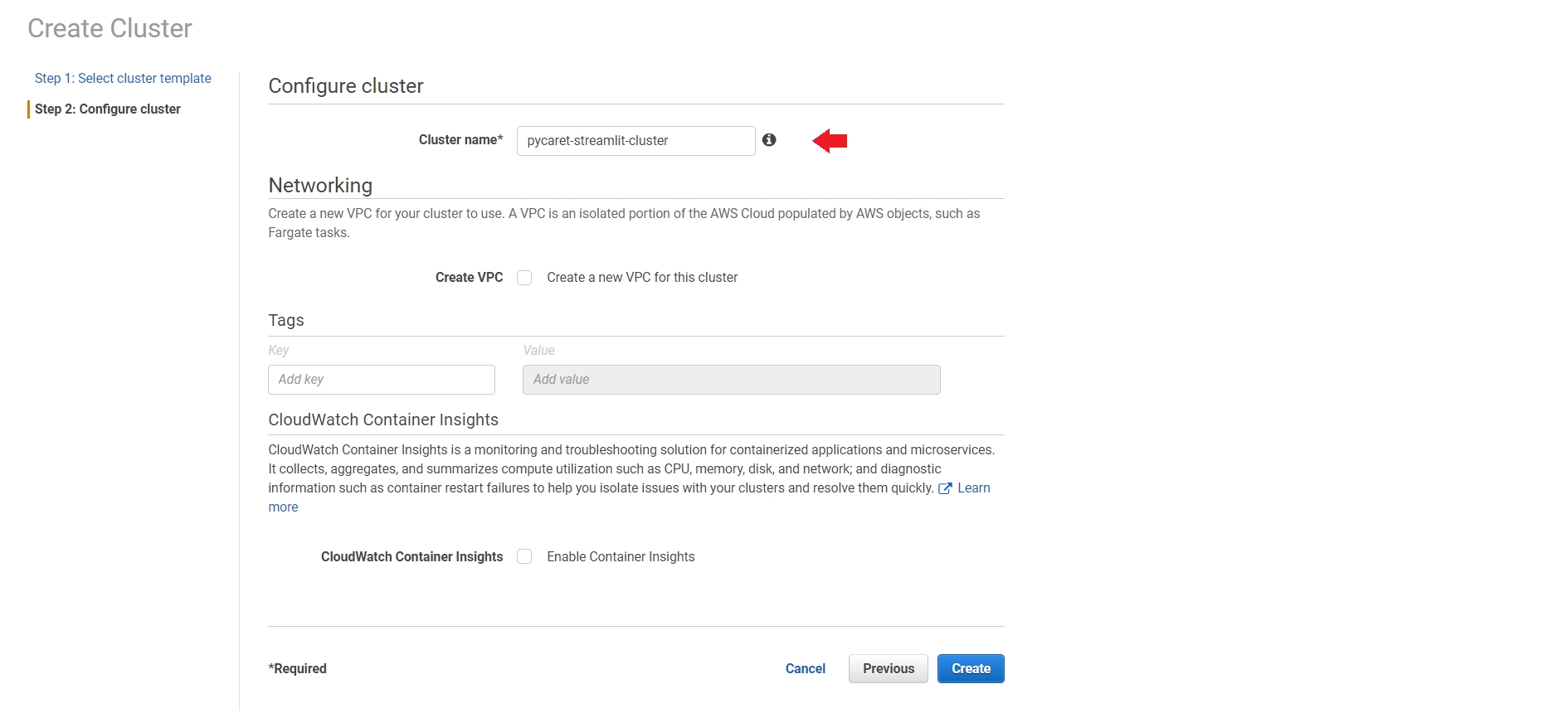Screen dimensions: 1568x713
Task: Click the red arrow pointing at Cluster name
Action: [830, 141]
